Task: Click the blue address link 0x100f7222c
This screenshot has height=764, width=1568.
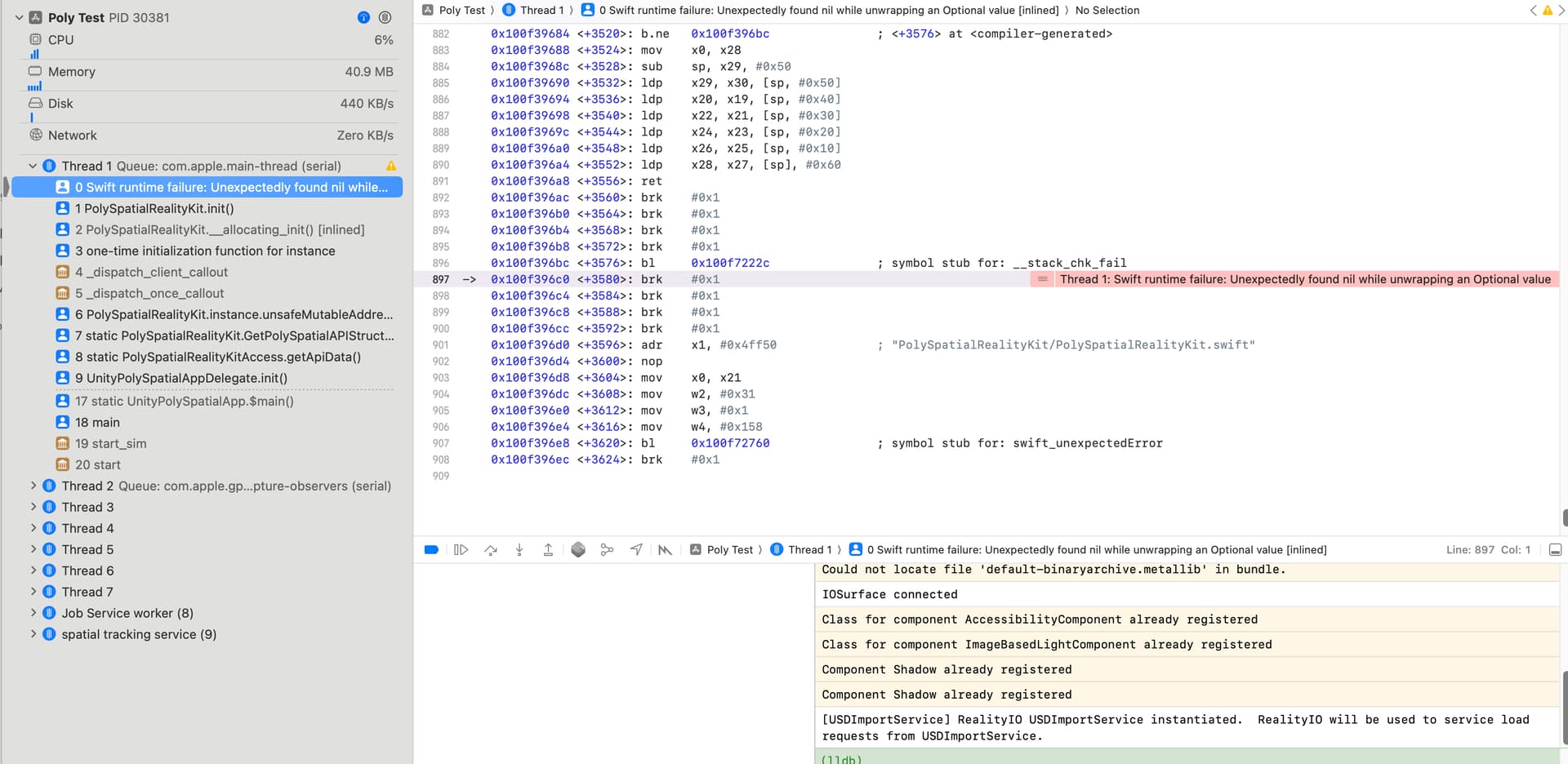Action: click(729, 263)
